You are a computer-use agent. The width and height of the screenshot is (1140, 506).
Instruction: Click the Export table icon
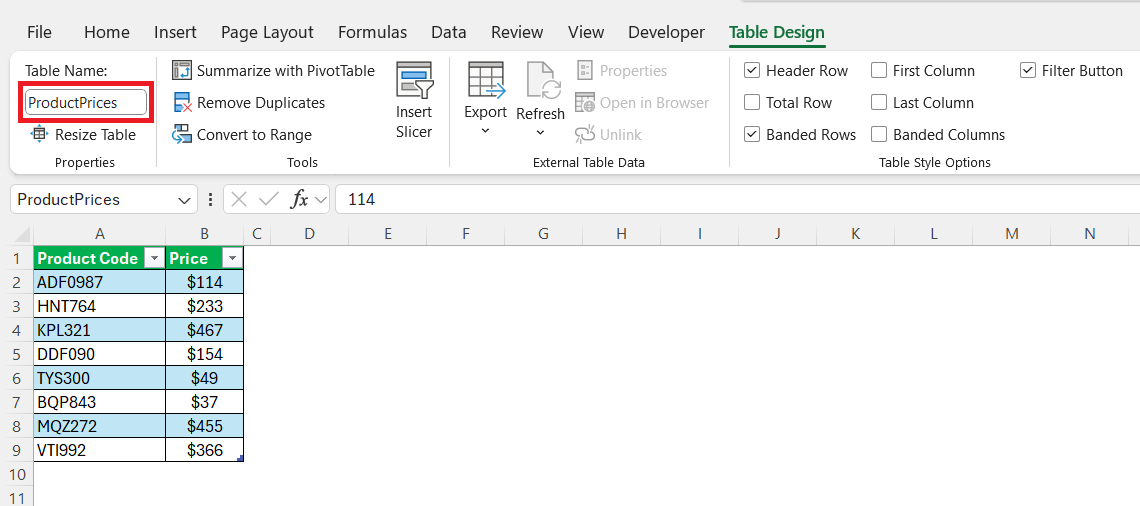(486, 80)
